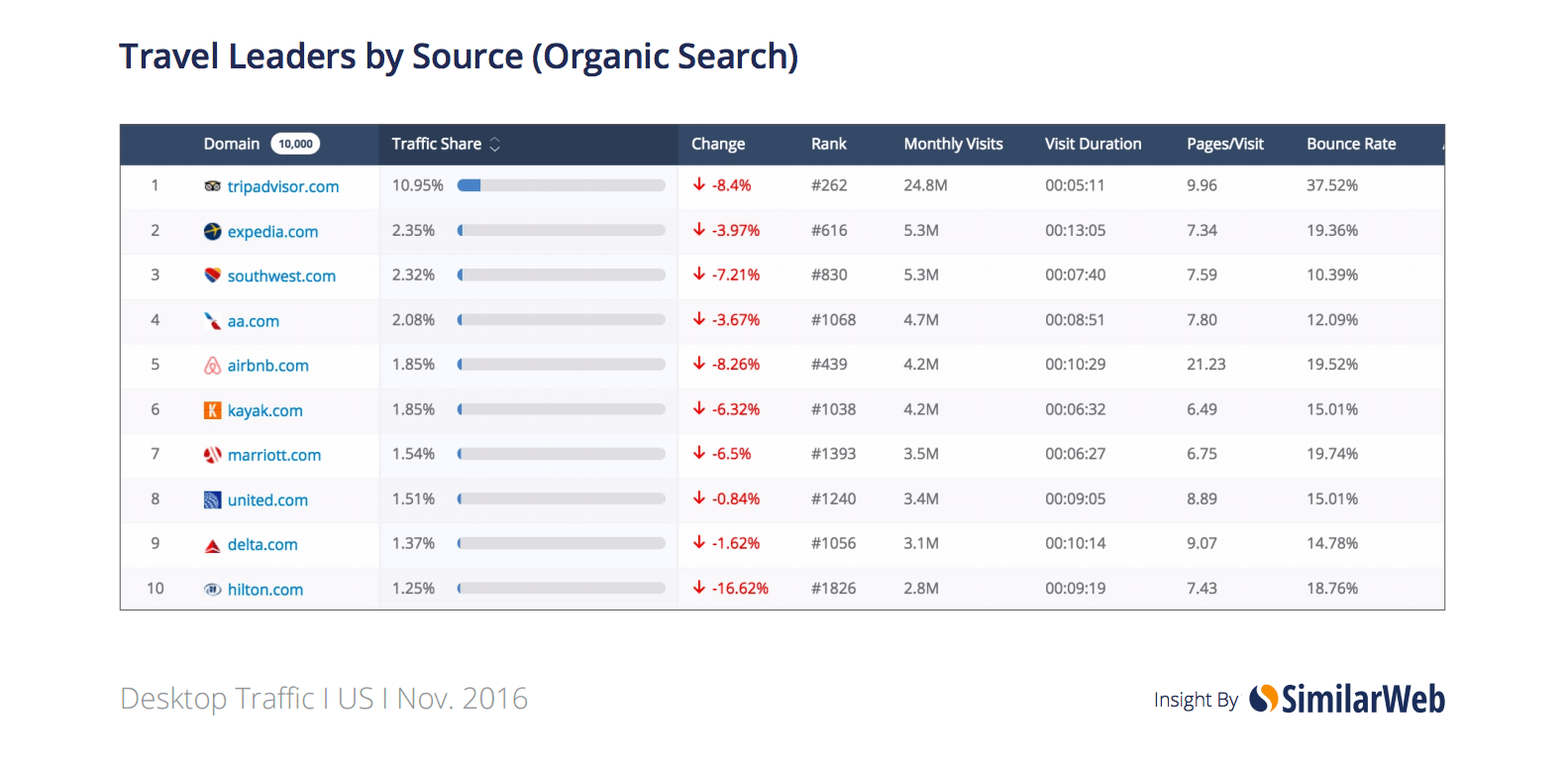Click the 24.8M monthly visits cell
The width and height of the screenshot is (1568, 772).
[925, 185]
